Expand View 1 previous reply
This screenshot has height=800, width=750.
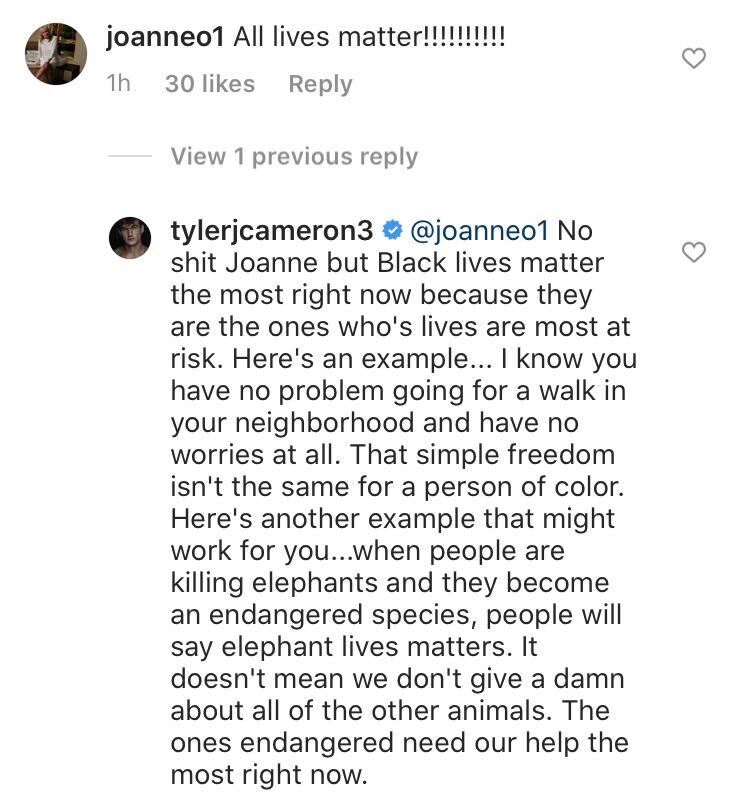tap(294, 156)
